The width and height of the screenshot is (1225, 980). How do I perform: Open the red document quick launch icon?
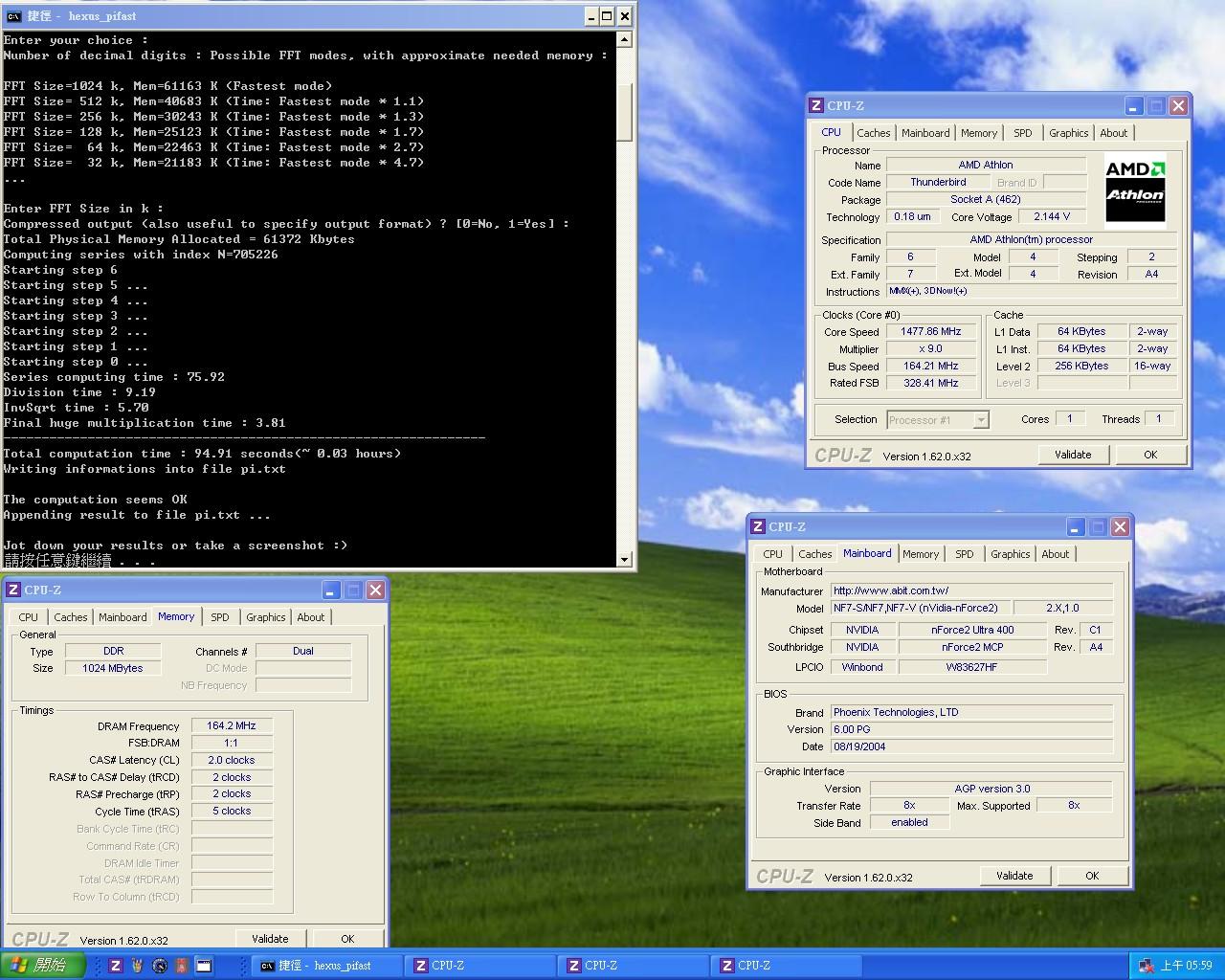[x=182, y=966]
